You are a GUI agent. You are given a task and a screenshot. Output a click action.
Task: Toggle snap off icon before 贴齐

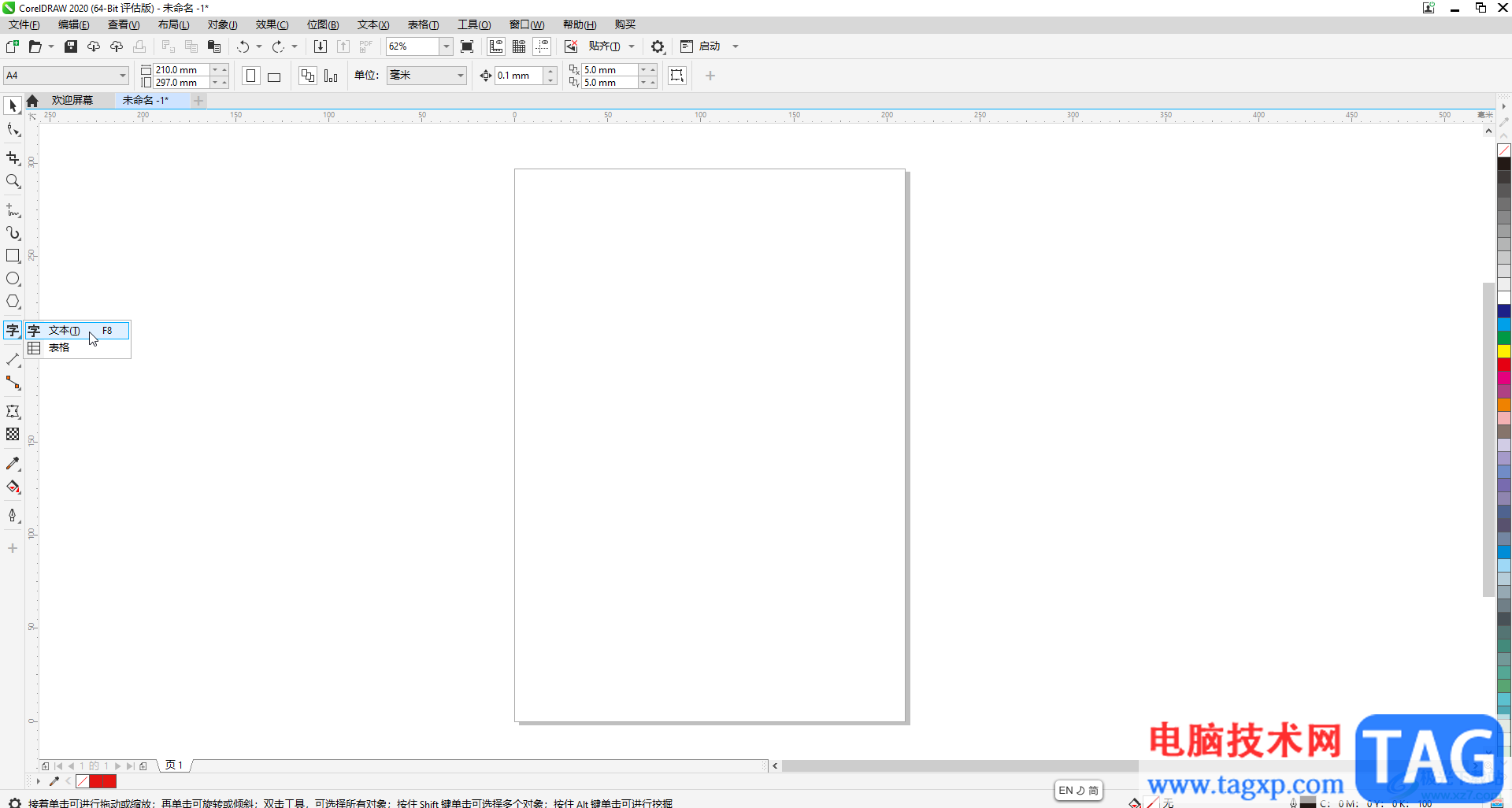click(571, 46)
